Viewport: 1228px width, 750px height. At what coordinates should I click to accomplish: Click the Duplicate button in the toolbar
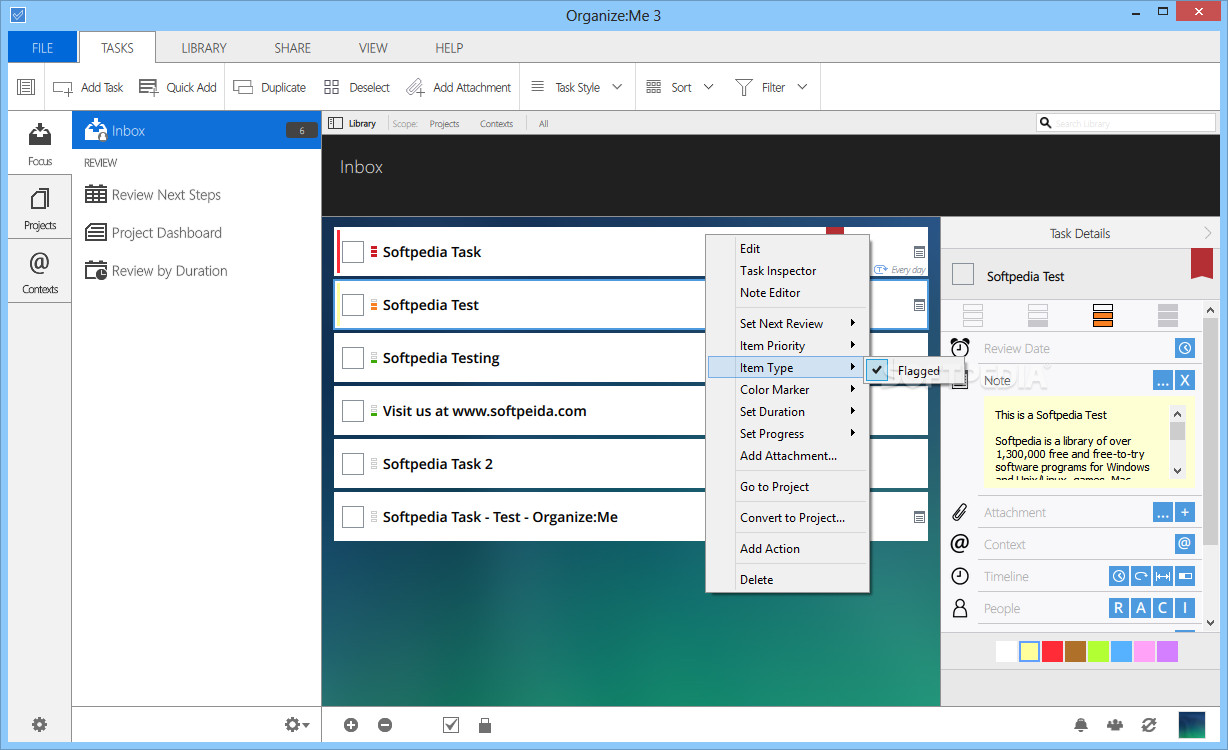tap(269, 87)
